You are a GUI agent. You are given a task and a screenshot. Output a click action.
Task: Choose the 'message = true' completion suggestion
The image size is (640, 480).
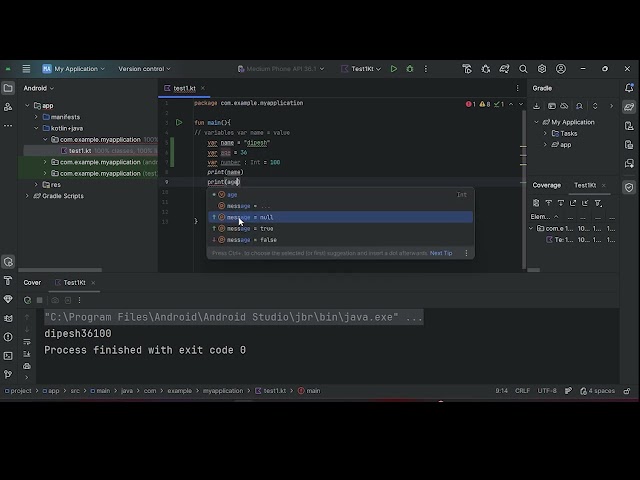[x=341, y=229]
